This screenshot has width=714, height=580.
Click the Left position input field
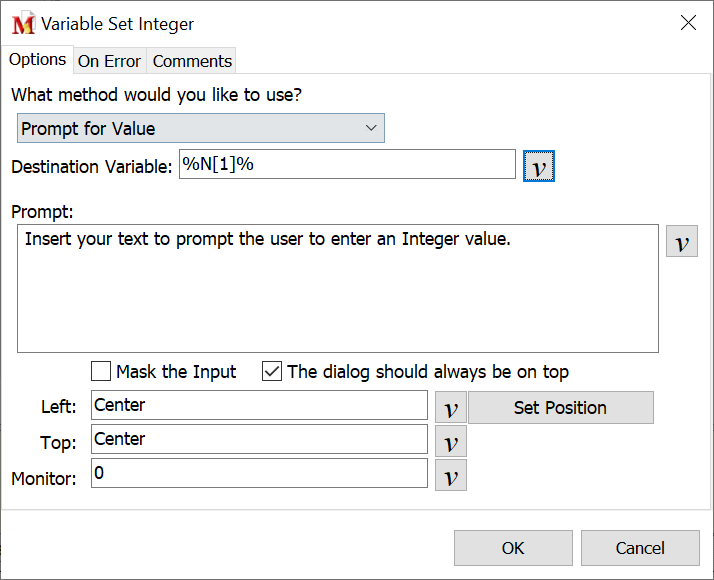click(x=259, y=405)
